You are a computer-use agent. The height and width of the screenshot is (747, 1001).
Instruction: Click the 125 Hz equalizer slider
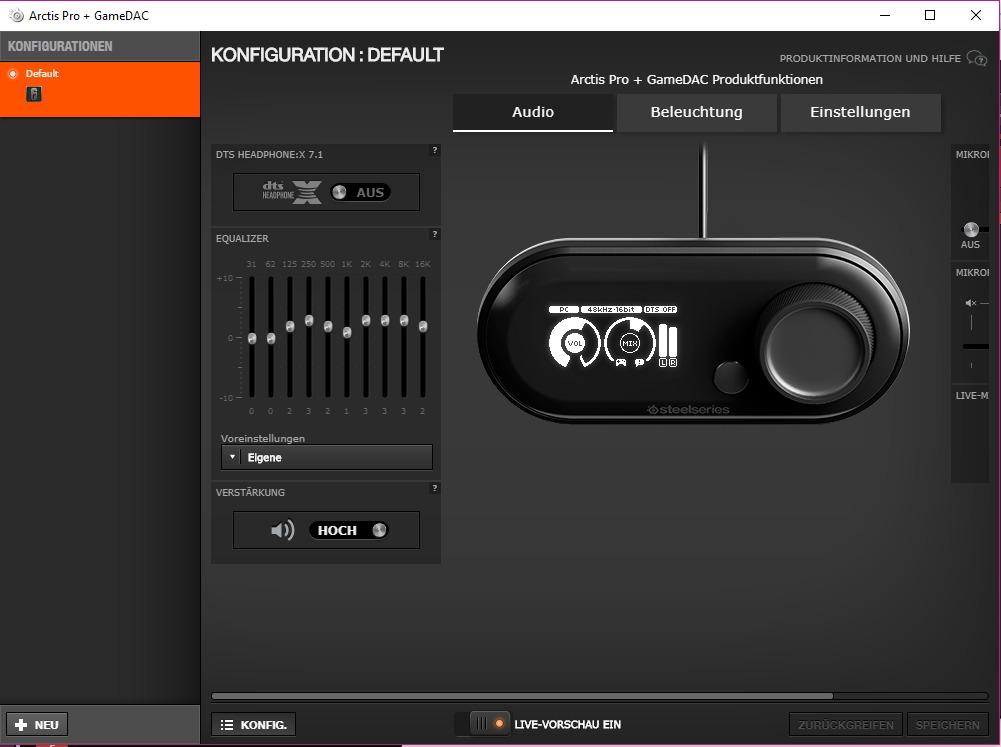click(290, 326)
